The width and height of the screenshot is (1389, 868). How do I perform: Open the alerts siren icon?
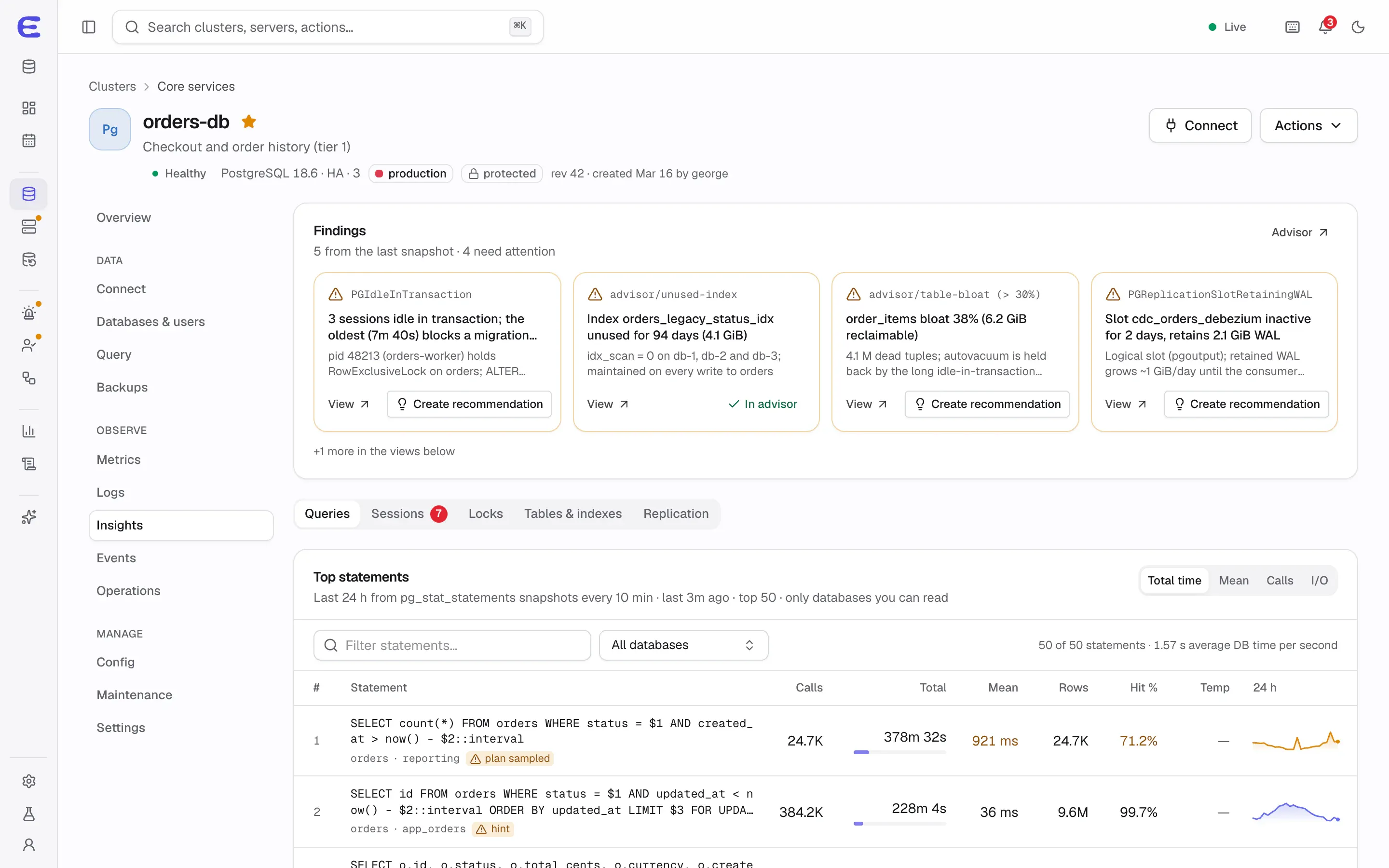[29, 313]
